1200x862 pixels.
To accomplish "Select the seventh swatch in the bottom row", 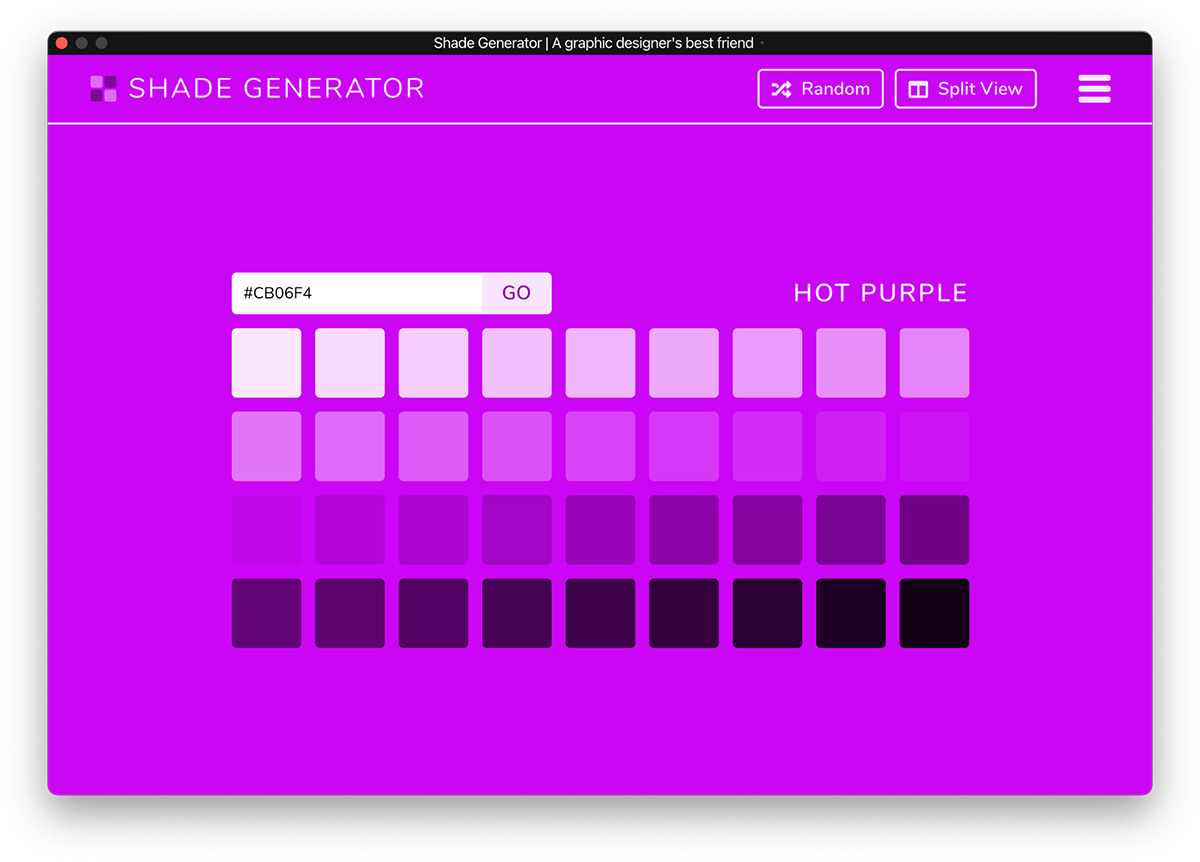I will [x=767, y=613].
